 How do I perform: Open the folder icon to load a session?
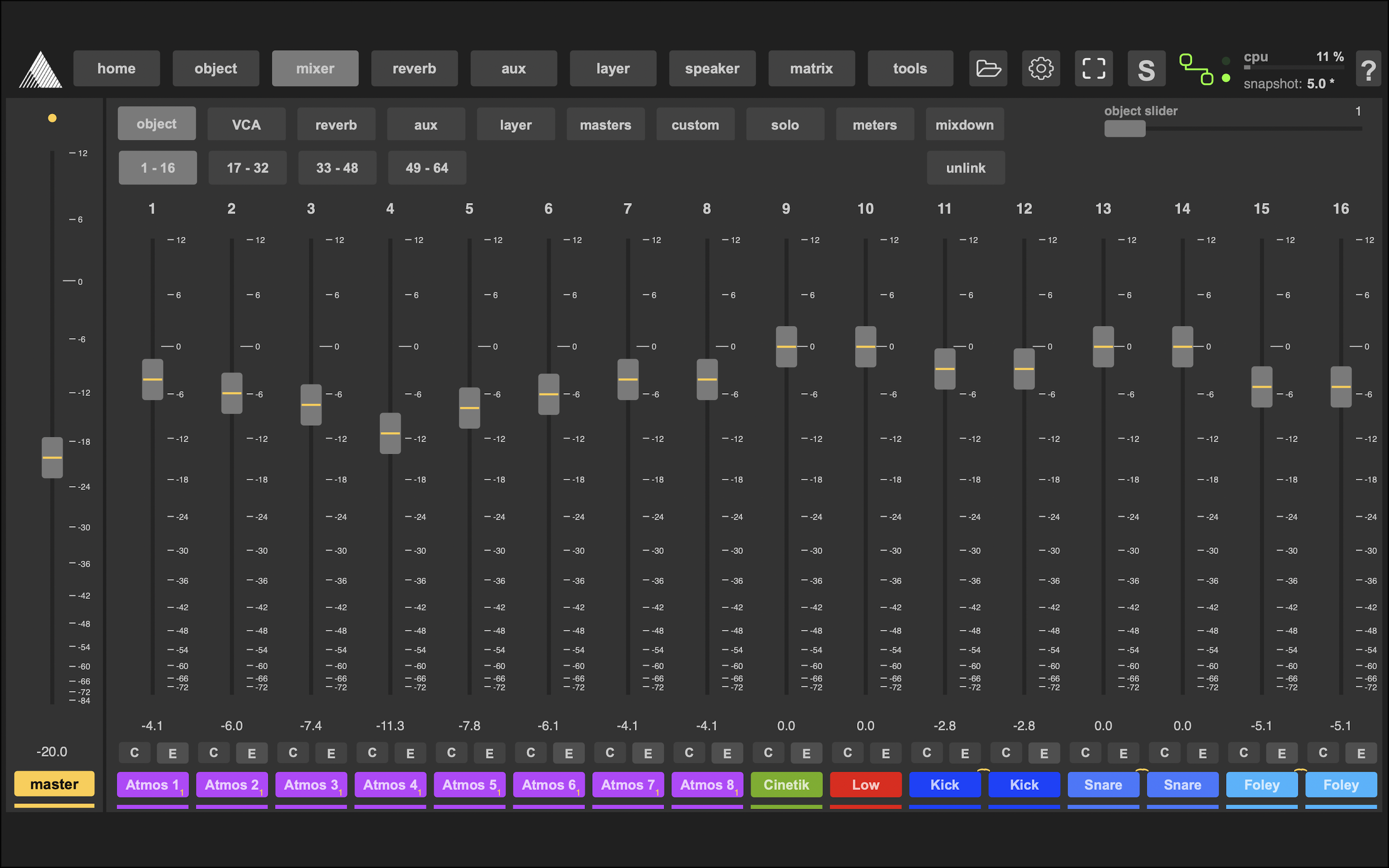pos(988,68)
